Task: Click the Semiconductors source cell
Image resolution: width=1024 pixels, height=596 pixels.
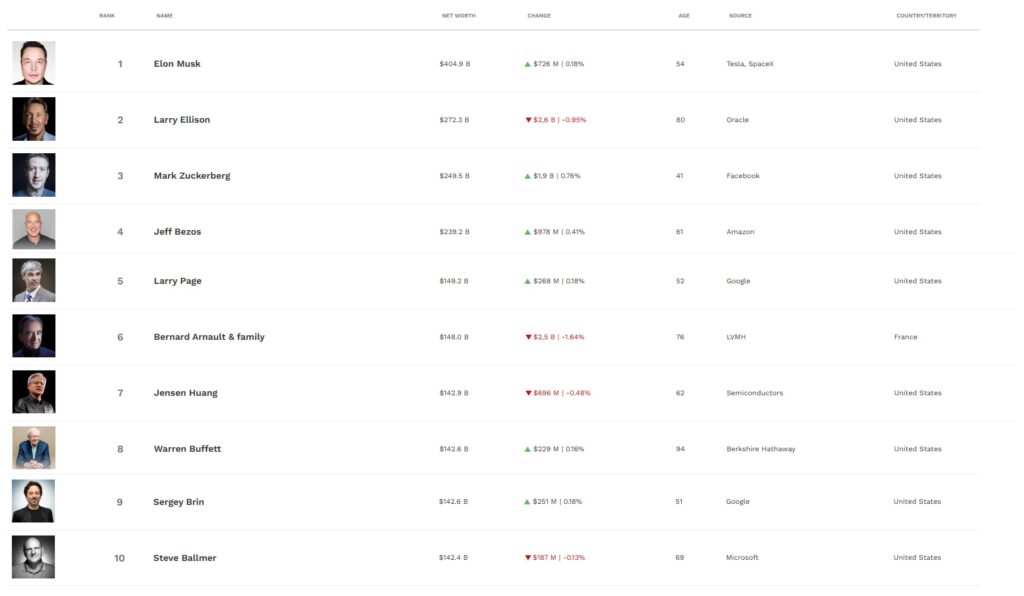Action: pyautogui.click(x=754, y=393)
